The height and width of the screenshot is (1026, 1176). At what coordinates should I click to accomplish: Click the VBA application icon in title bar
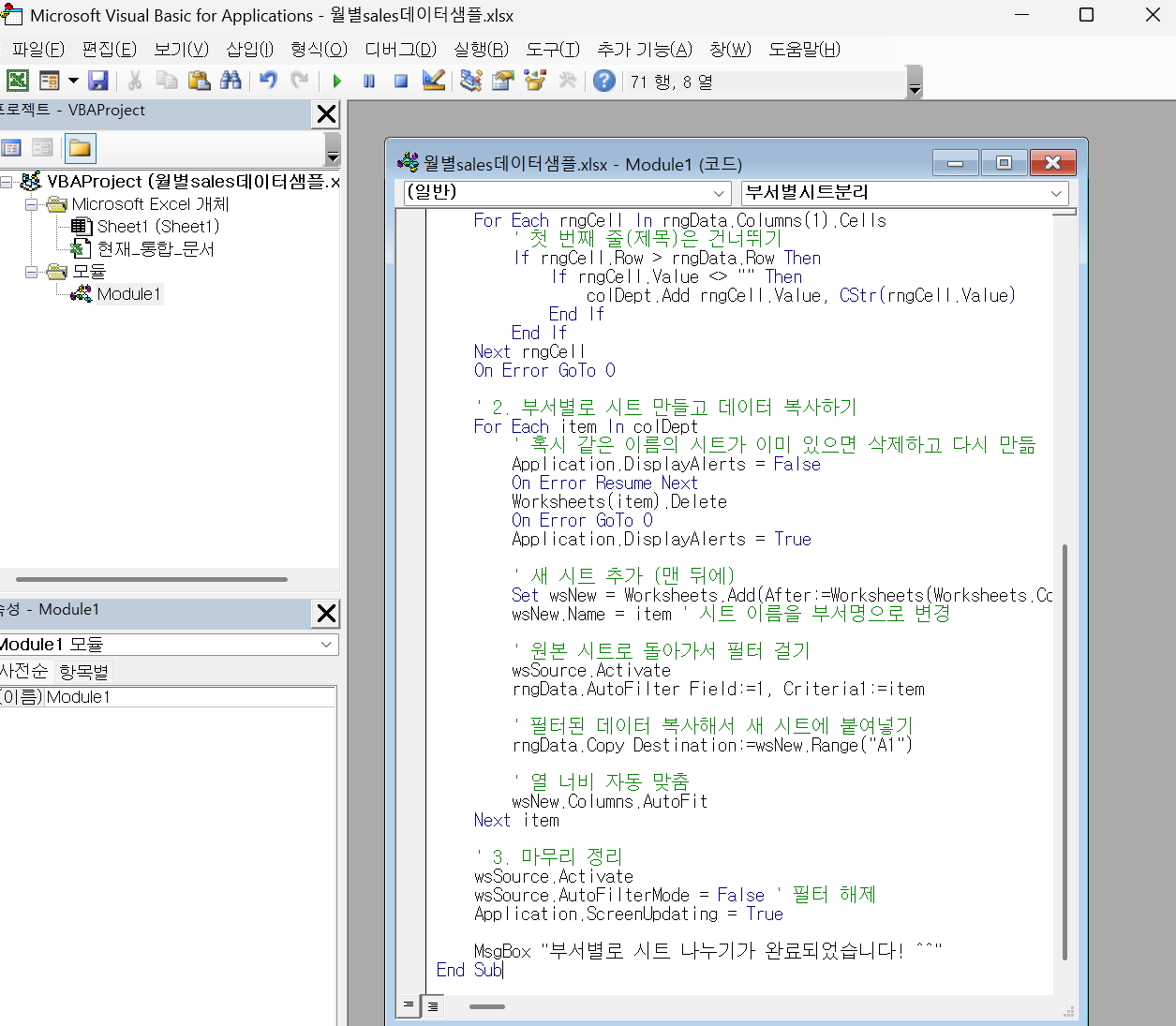tap(12, 15)
